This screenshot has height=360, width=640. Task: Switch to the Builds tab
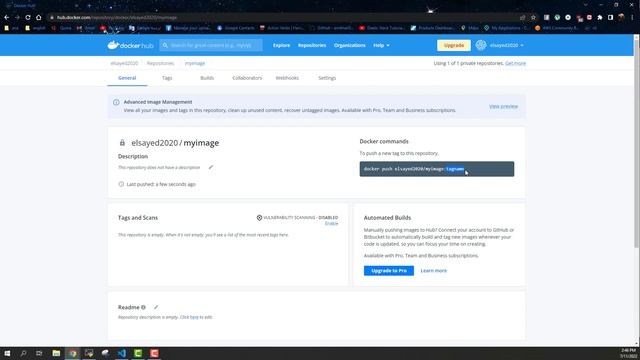[207, 78]
